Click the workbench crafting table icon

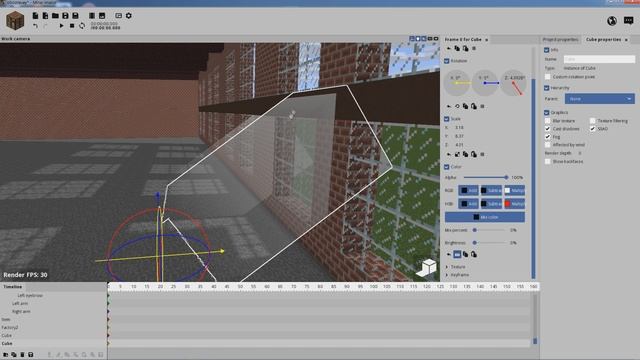15,20
